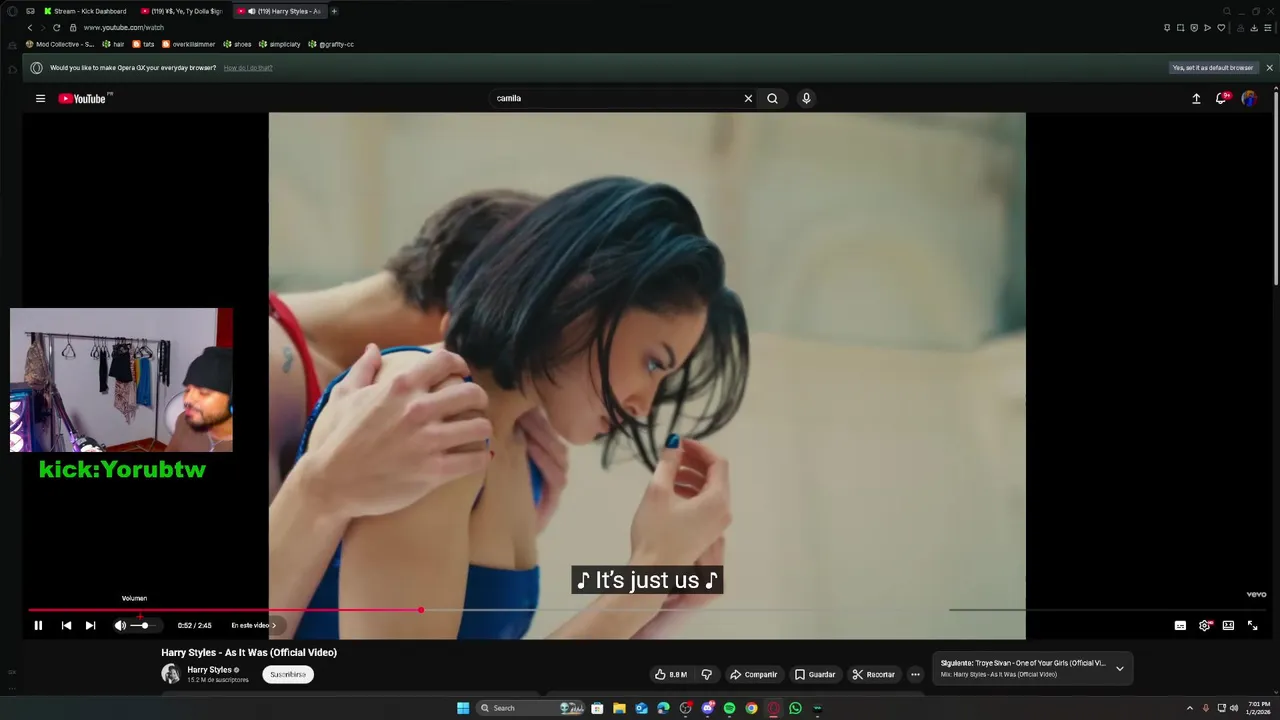Expand the 'En este video' chapters chevron
The height and width of the screenshot is (720, 1280).
[274, 625]
